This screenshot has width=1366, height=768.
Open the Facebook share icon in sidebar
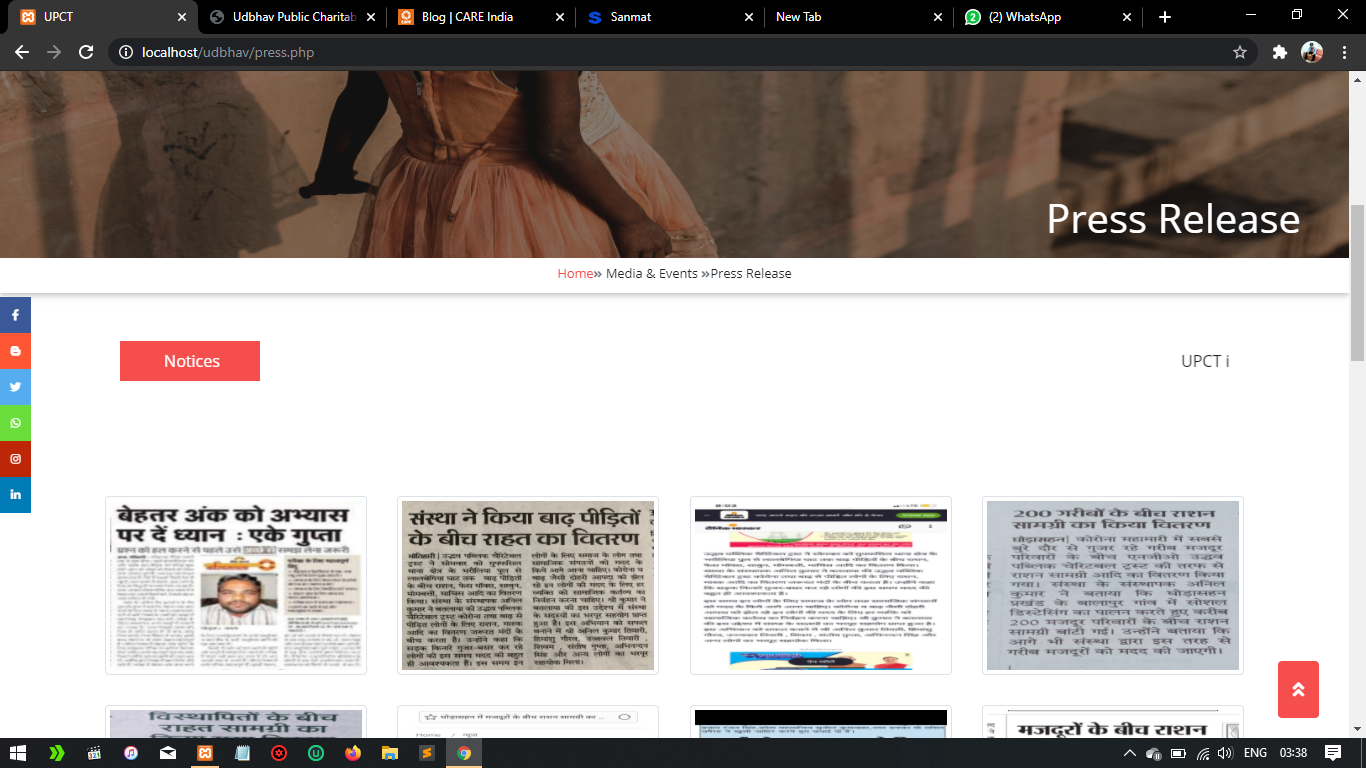point(15,315)
